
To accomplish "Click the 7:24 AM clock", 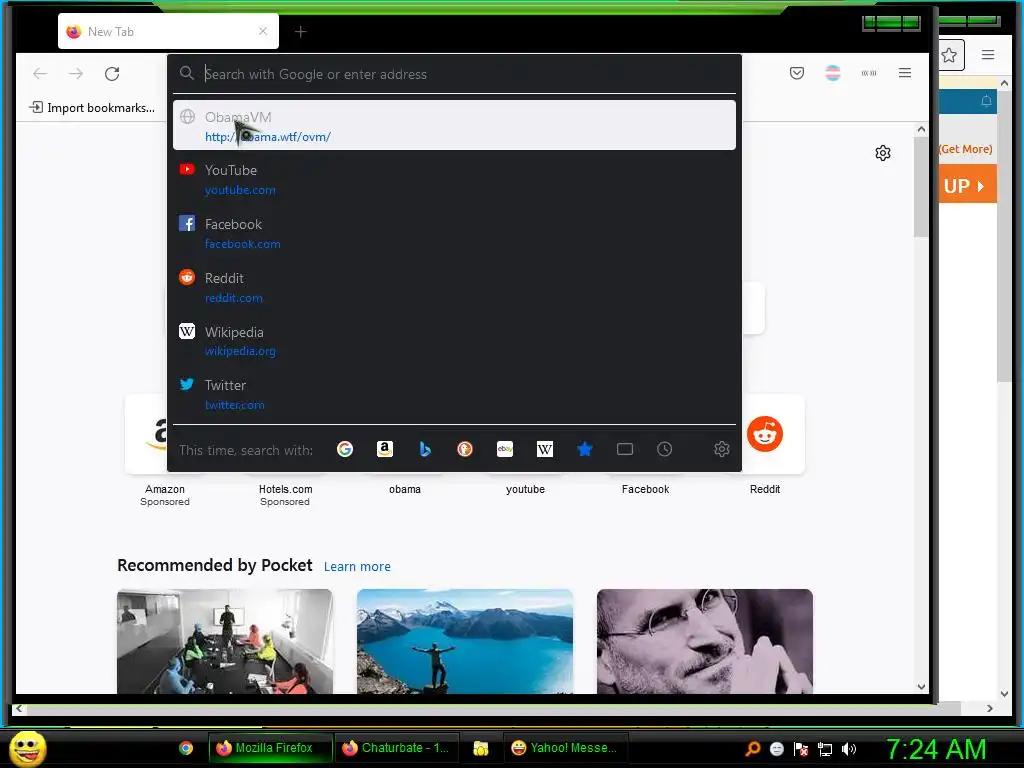I will [x=936, y=749].
